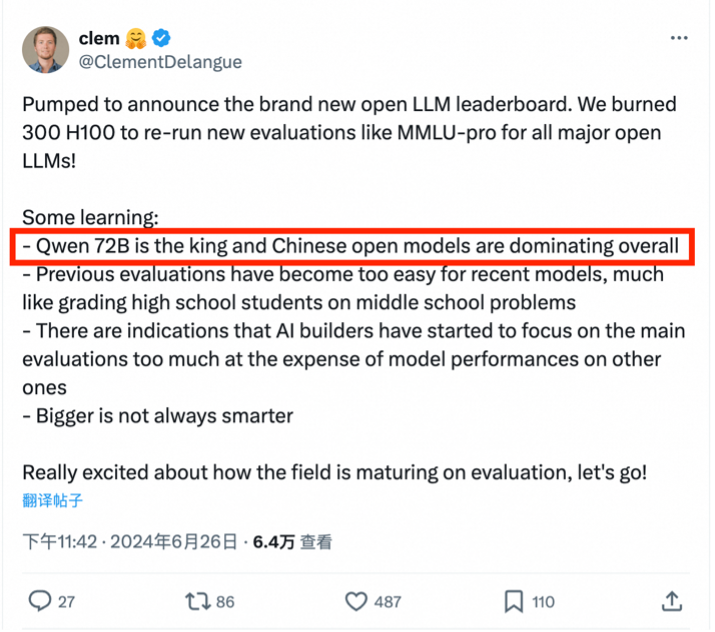Click the bookmark count 110
This screenshot has width=715, height=632.
[543, 601]
